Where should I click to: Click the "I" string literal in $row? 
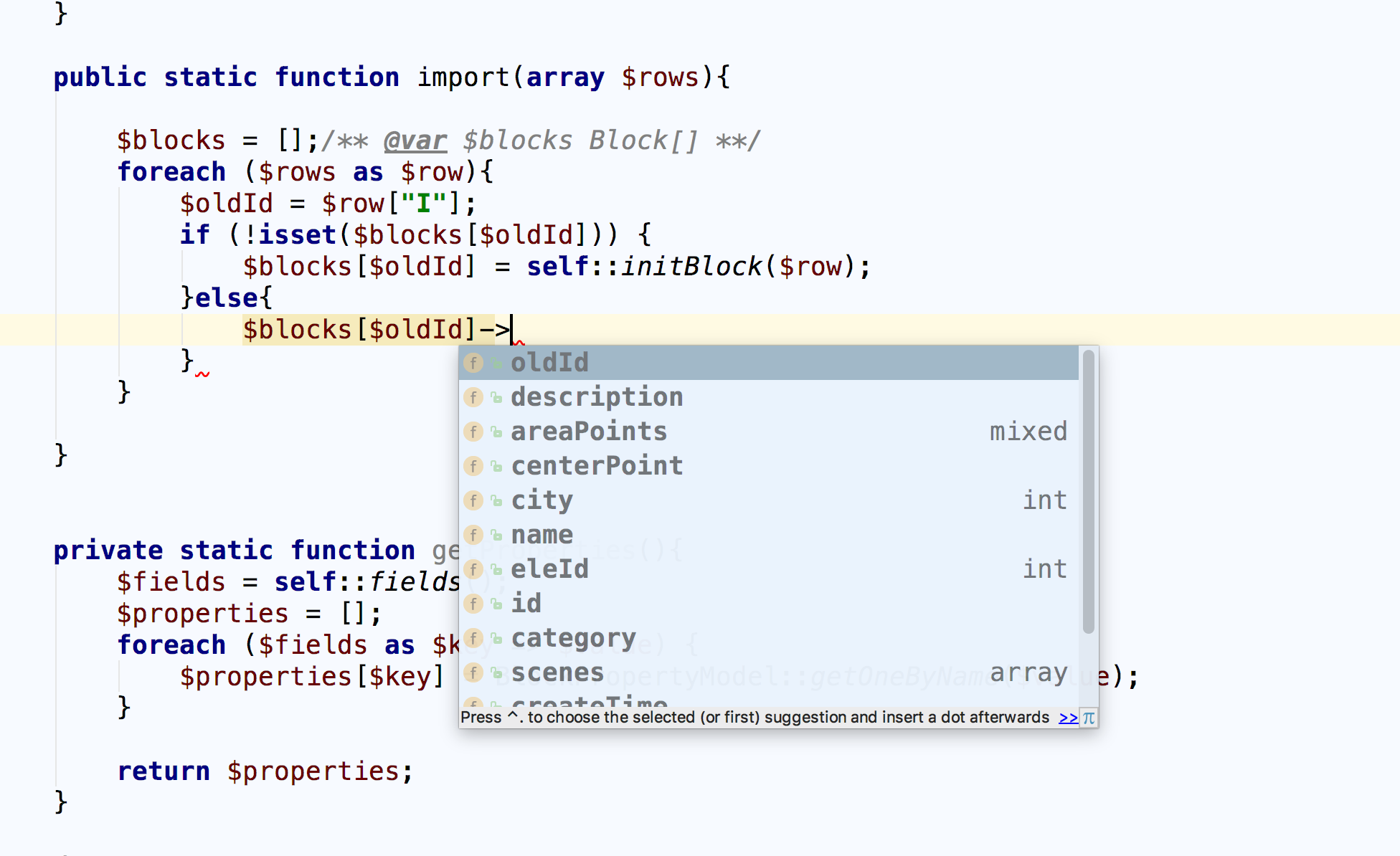pos(424,204)
